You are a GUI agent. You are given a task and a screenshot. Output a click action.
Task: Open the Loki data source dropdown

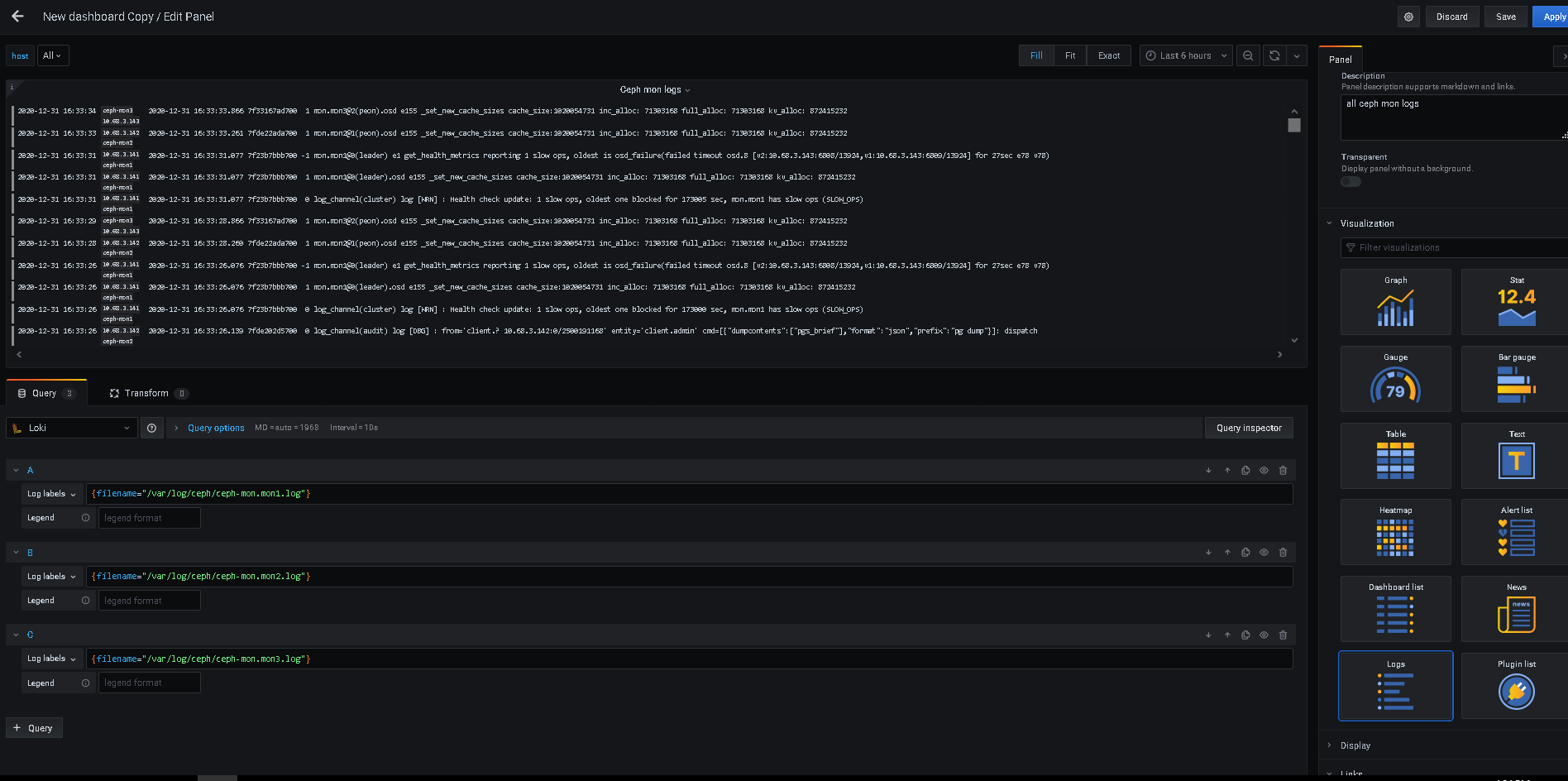point(72,428)
